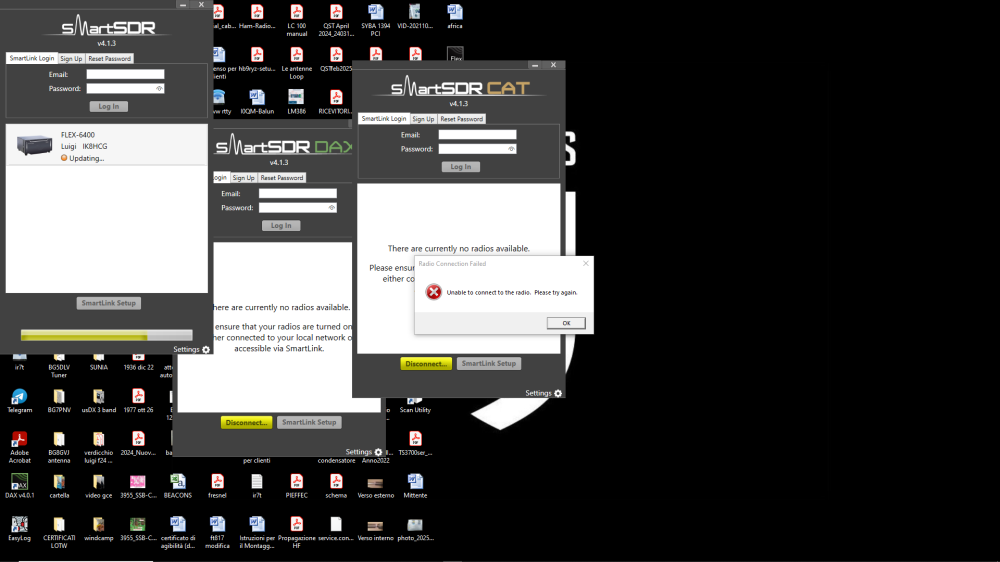Select the Mittente Word document icon
The image size is (1000, 562).
click(415, 486)
